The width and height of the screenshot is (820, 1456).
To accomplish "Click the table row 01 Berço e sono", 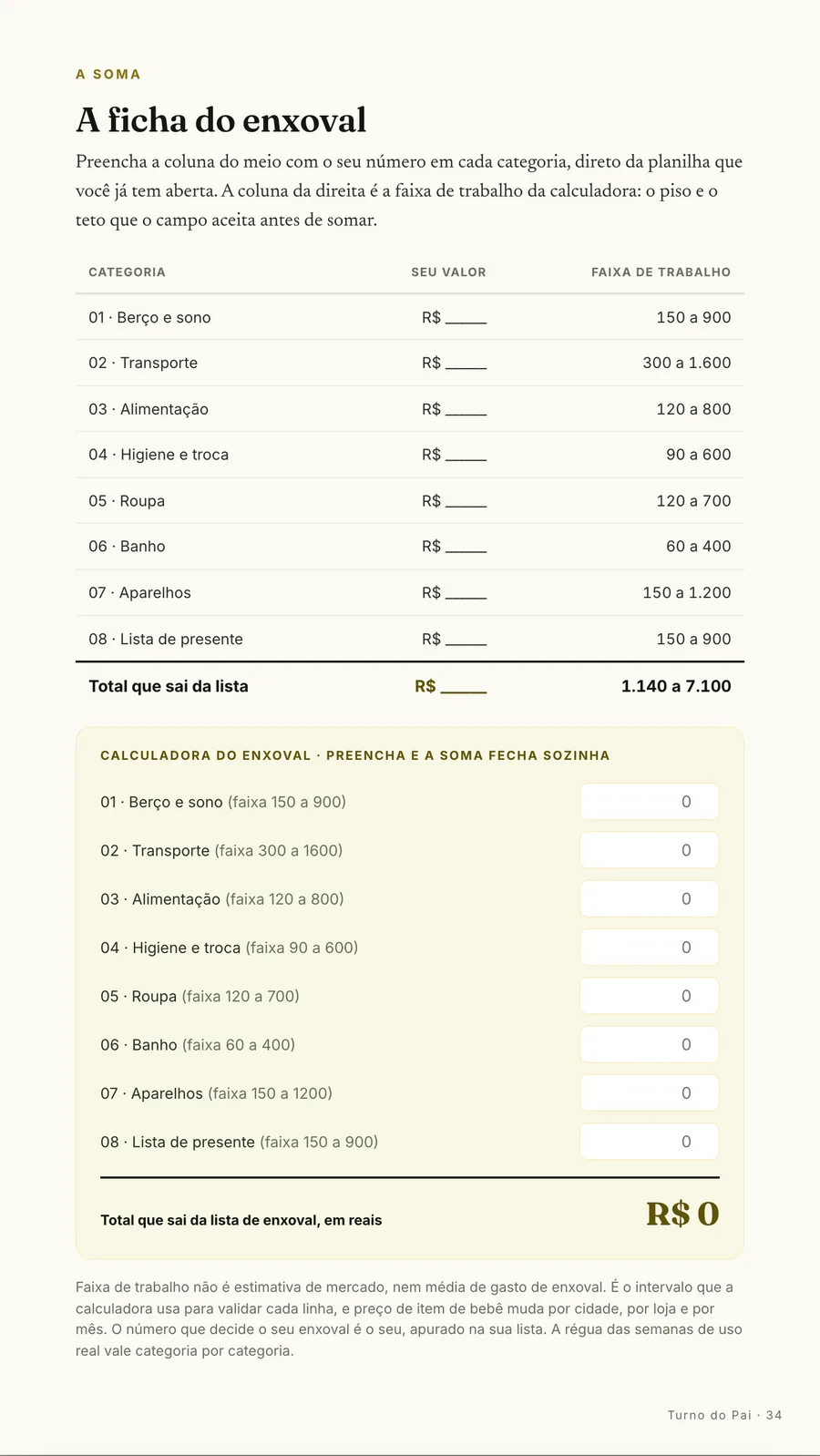I will click(410, 317).
